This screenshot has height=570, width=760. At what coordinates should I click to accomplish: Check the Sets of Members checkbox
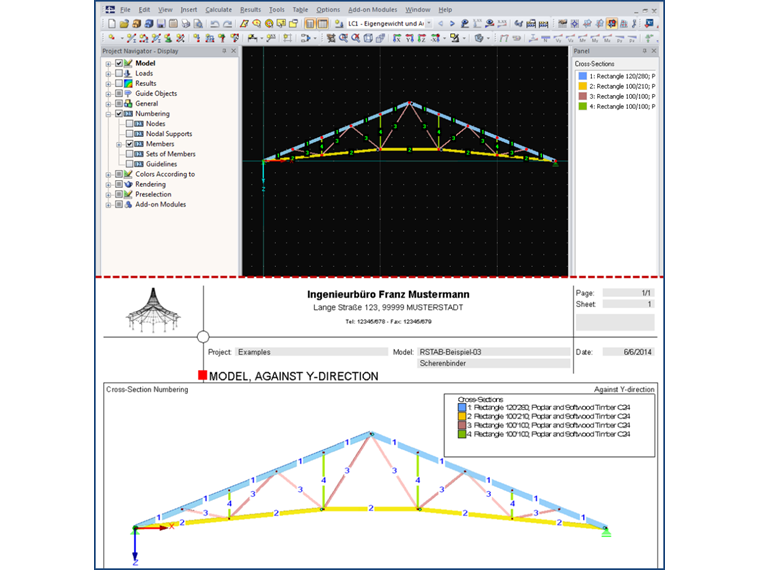coord(129,154)
